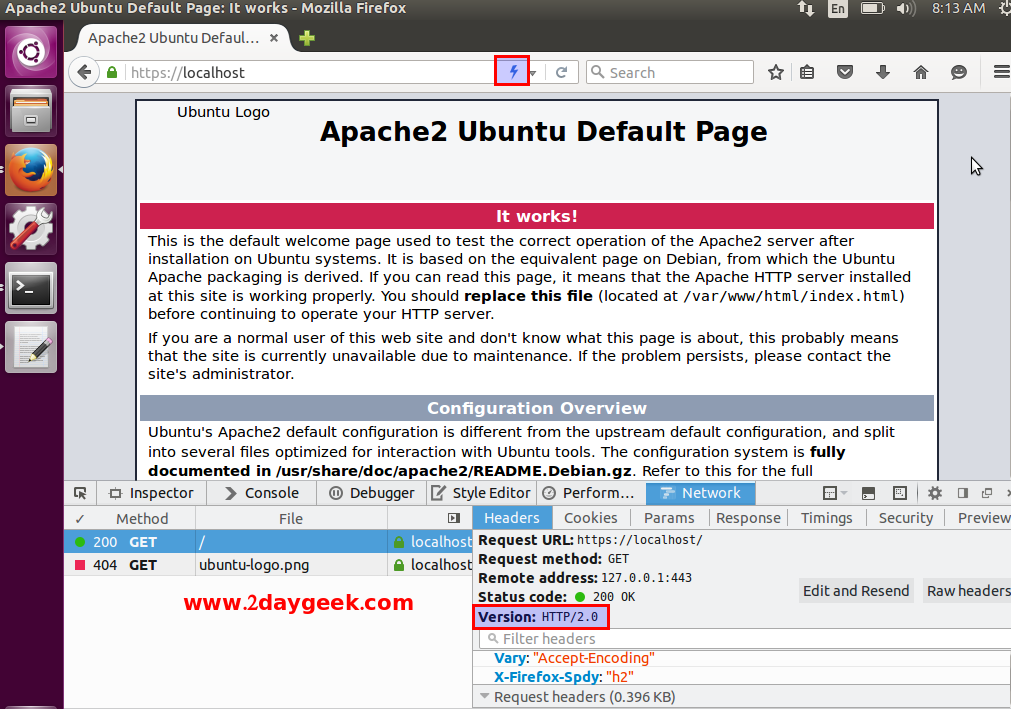
Task: Click the https://localhost address bar
Action: (x=309, y=72)
